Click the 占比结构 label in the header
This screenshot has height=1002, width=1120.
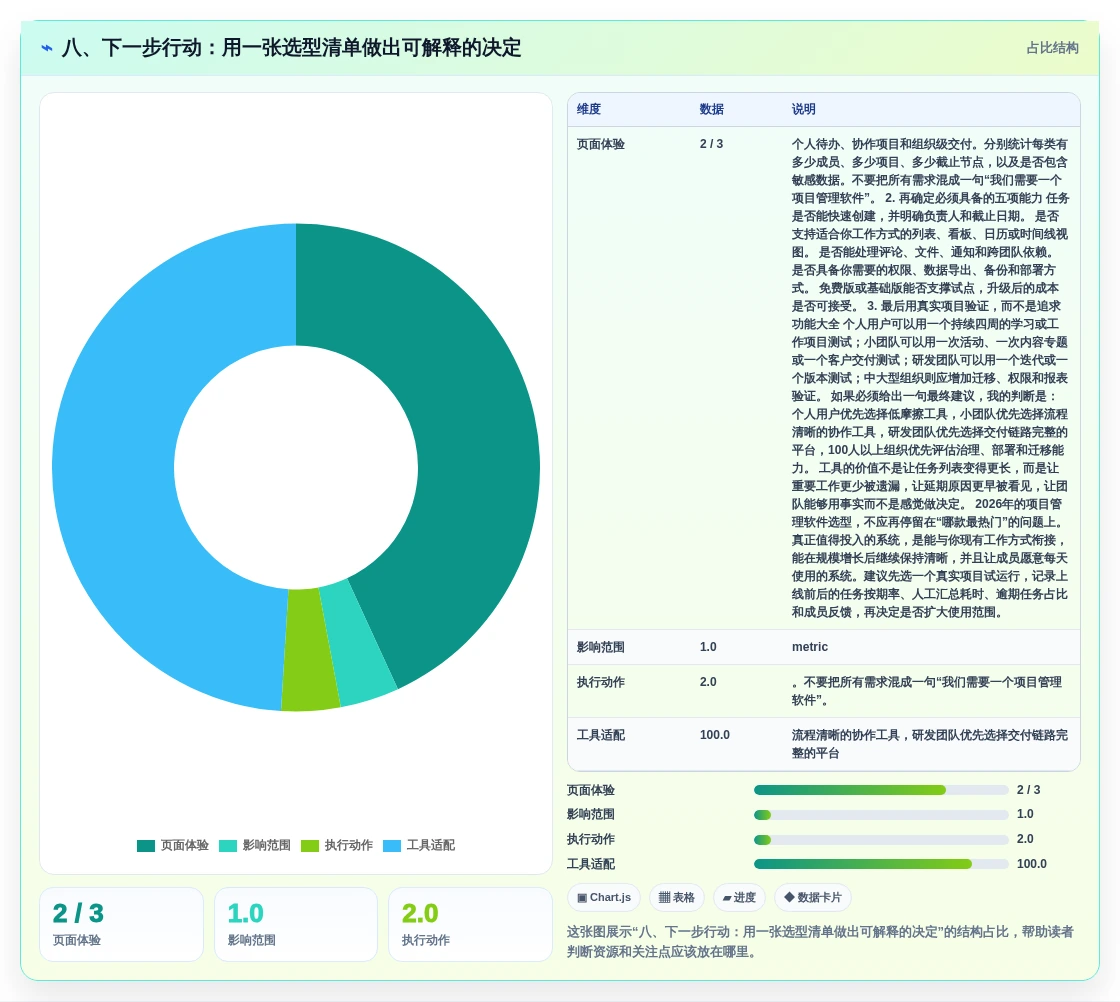click(x=1052, y=48)
